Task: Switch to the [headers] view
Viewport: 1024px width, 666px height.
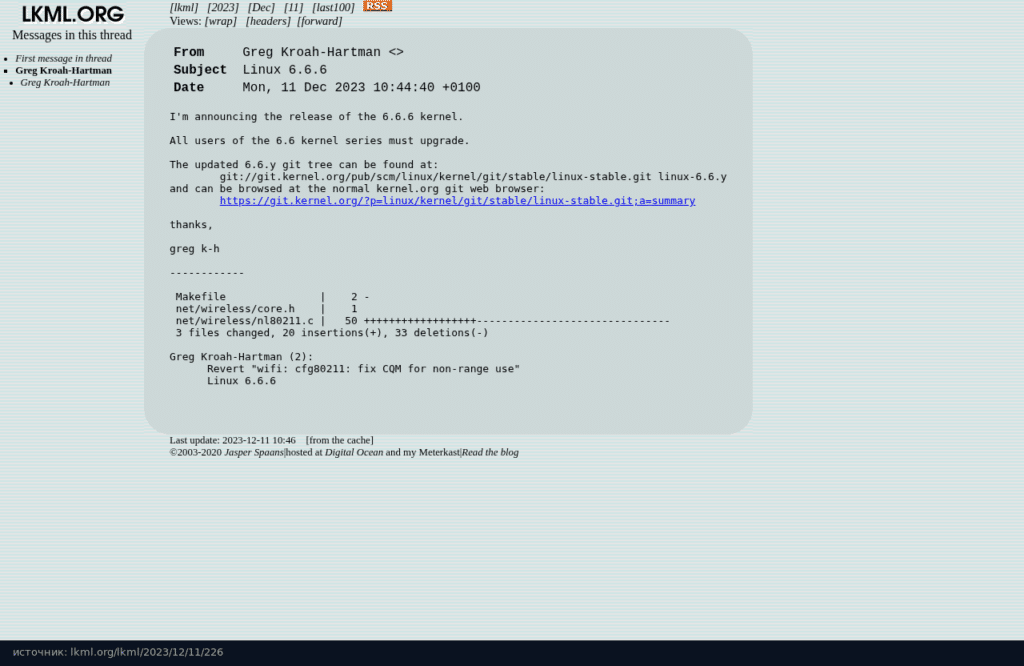Action: pyautogui.click(x=268, y=21)
